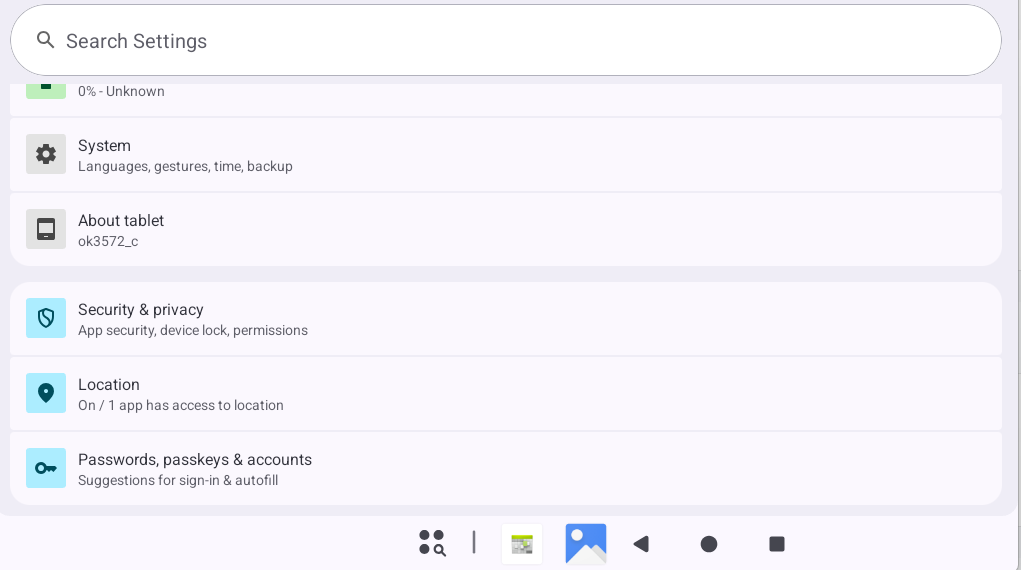Open the app drawer search icon in taskbar

click(432, 543)
